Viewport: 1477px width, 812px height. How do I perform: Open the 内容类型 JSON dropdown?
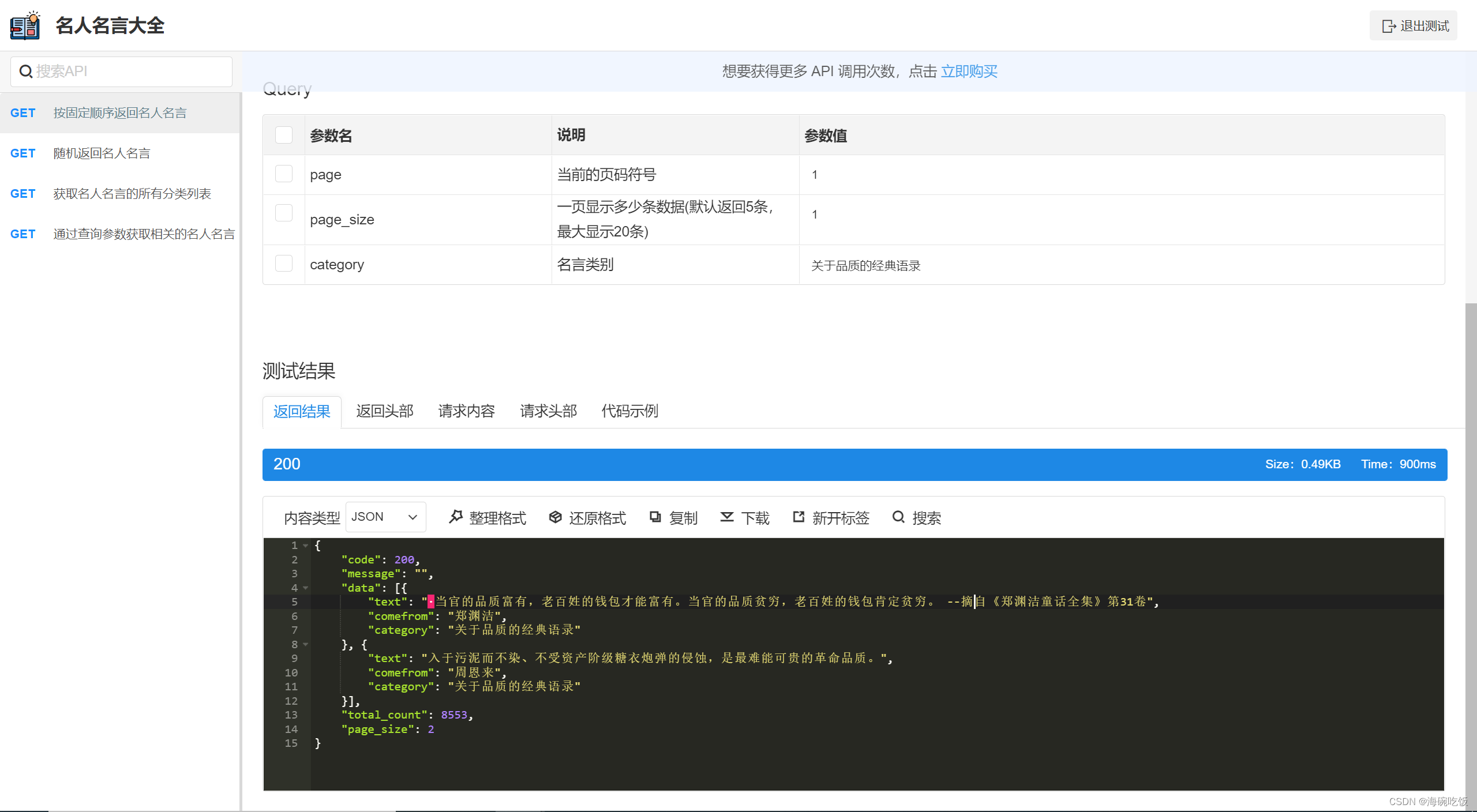385,517
